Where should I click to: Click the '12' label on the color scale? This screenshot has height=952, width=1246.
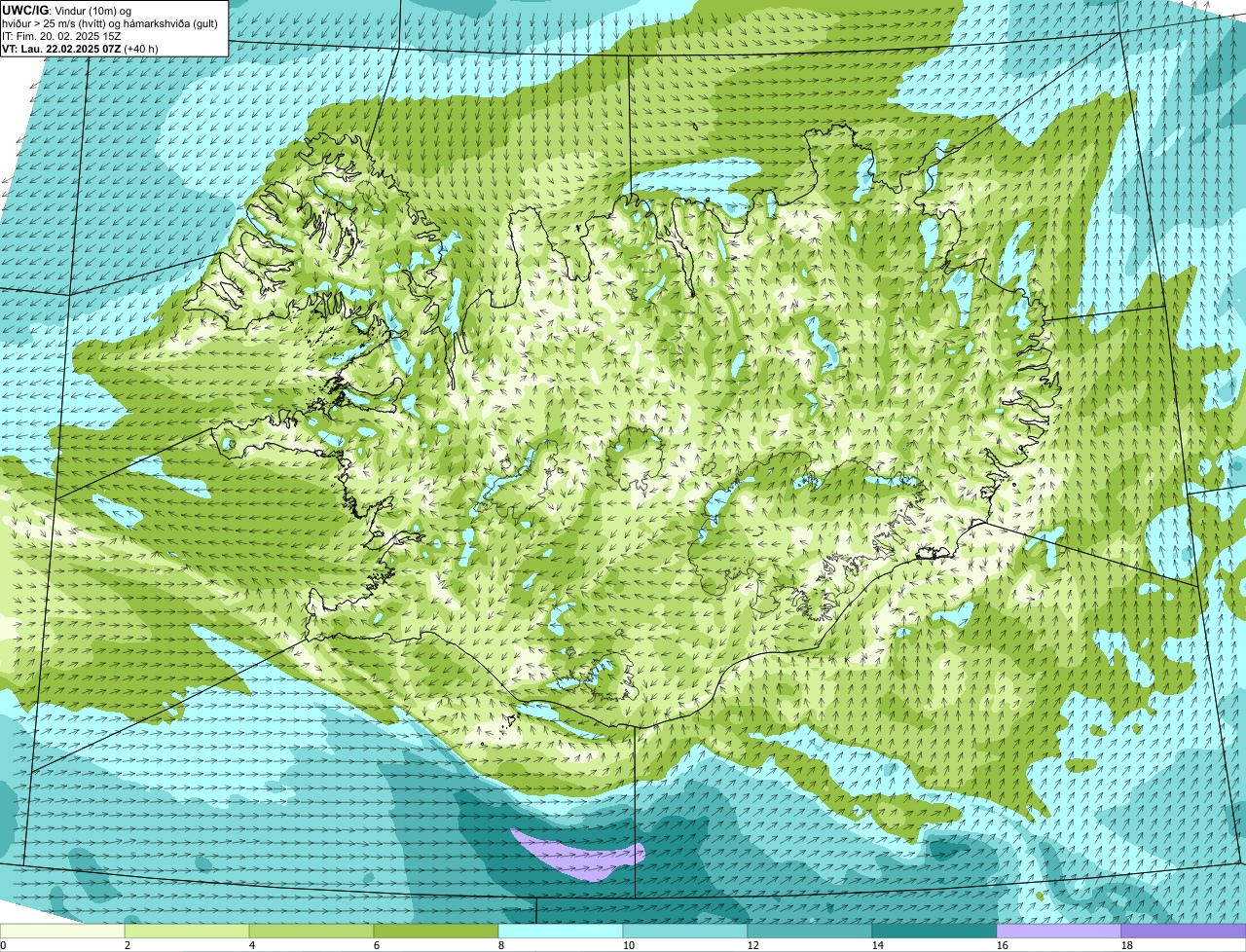coord(752,945)
